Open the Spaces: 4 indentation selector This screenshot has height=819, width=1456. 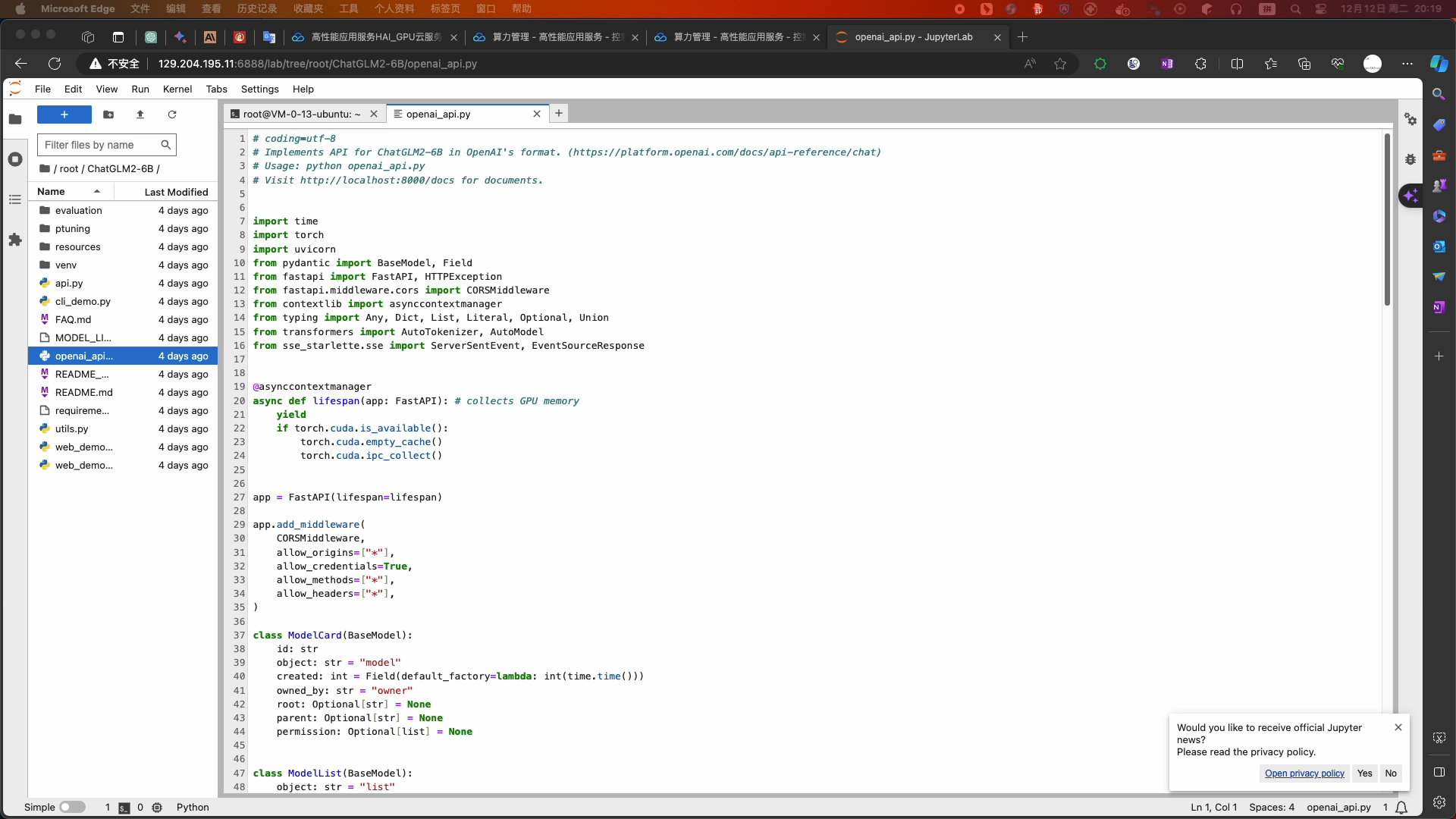[x=1272, y=807]
